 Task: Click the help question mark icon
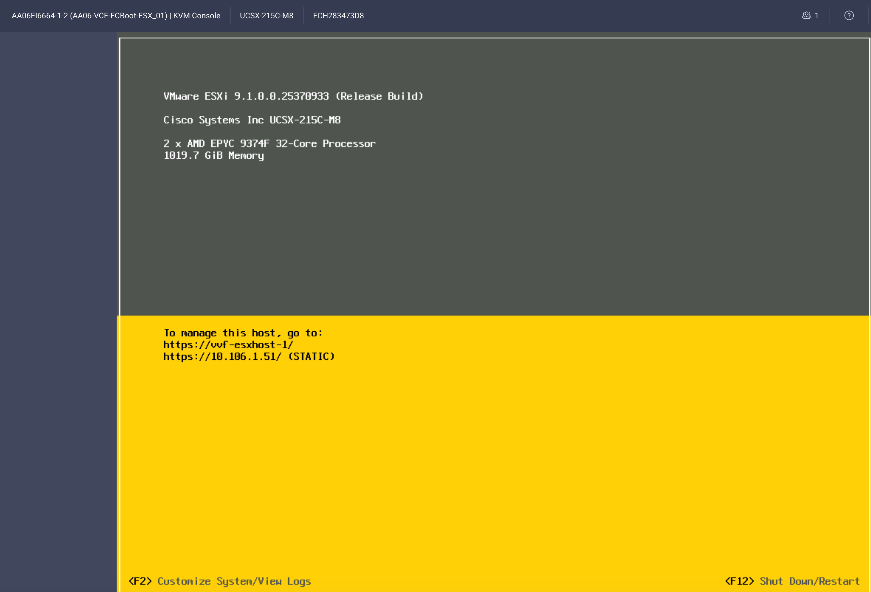coord(849,16)
